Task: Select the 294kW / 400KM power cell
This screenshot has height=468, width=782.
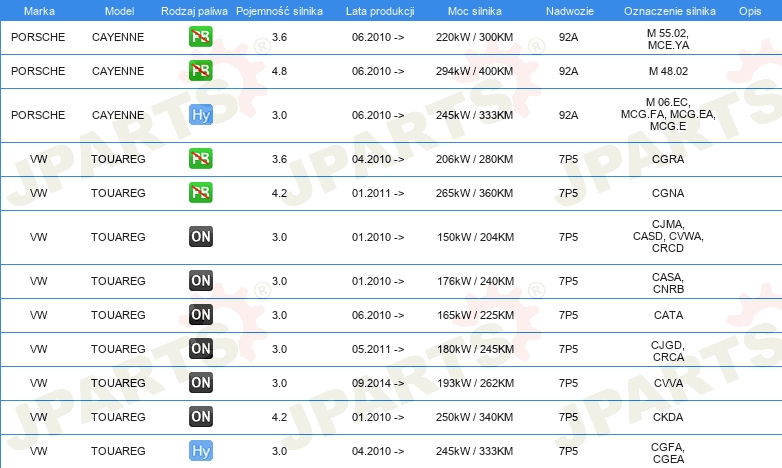Action: point(474,71)
